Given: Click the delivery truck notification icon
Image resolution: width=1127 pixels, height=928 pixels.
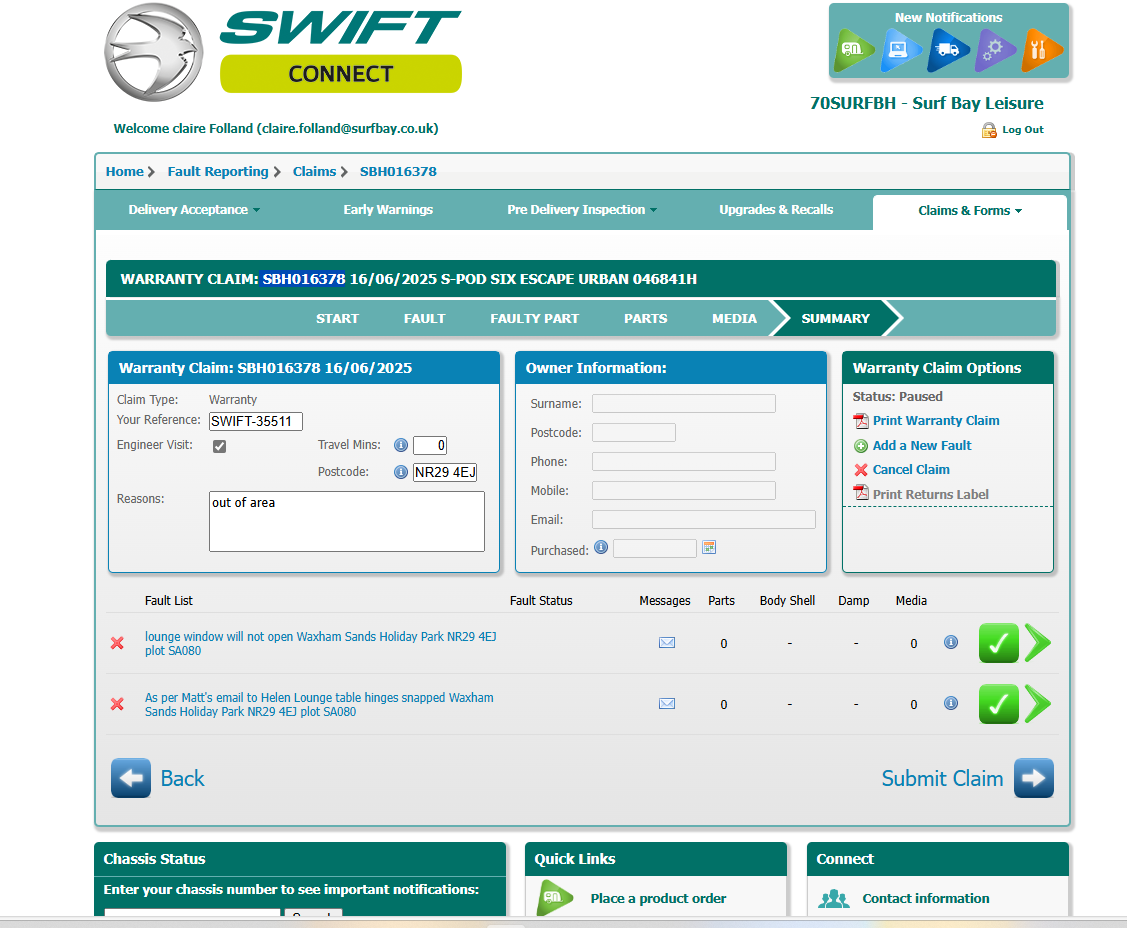Looking at the screenshot, I should 947,50.
